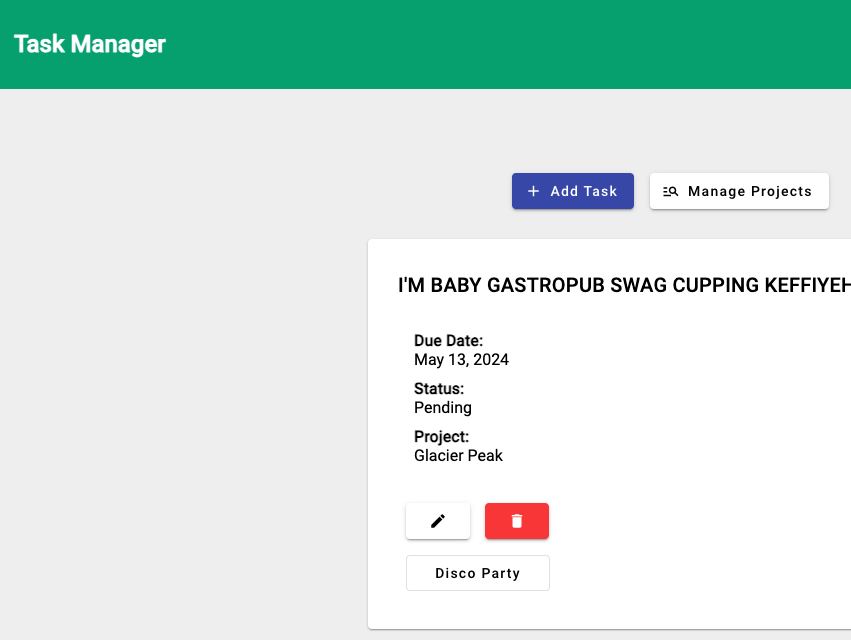Viewport: 851px width, 640px height.
Task: Click the words Add Task on blue button
Action: click(x=584, y=191)
